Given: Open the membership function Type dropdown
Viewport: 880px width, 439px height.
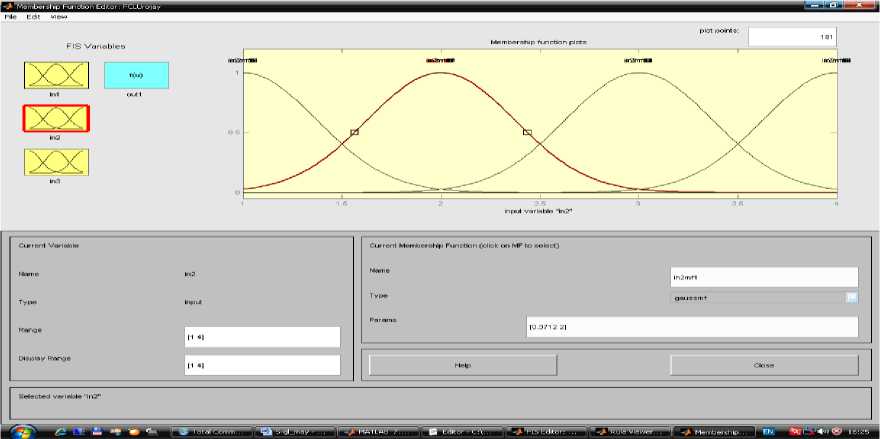Looking at the screenshot, I should coord(851,297).
